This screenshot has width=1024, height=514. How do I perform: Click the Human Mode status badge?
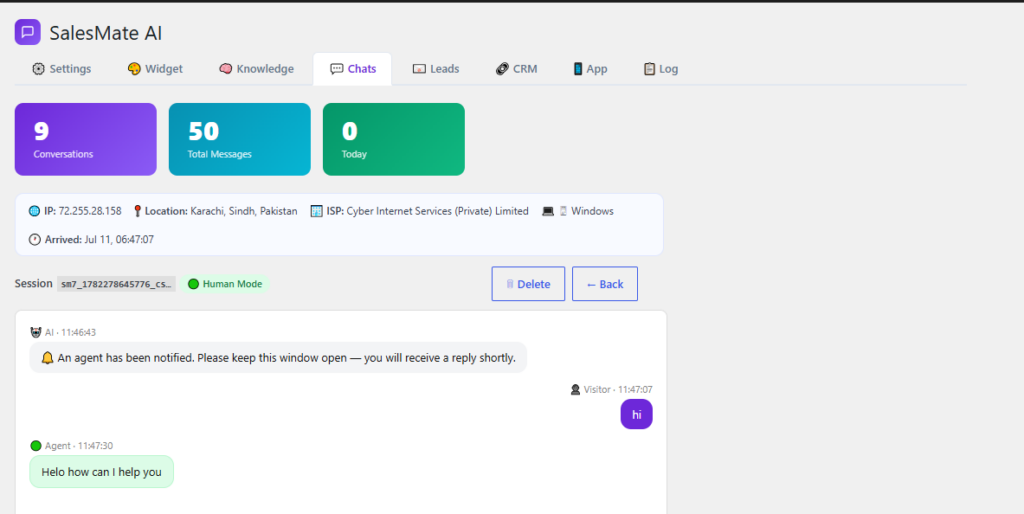225,284
